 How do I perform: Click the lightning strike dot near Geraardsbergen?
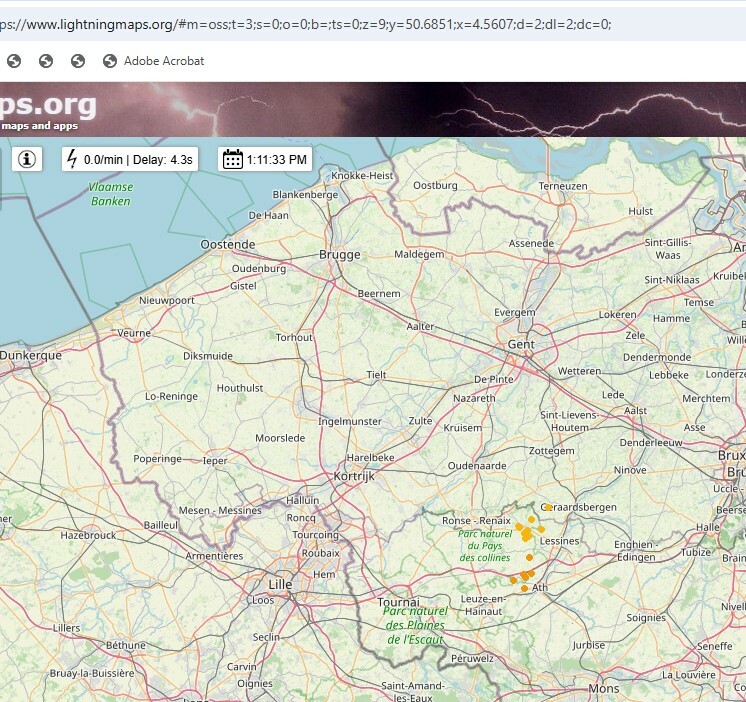coord(548,508)
